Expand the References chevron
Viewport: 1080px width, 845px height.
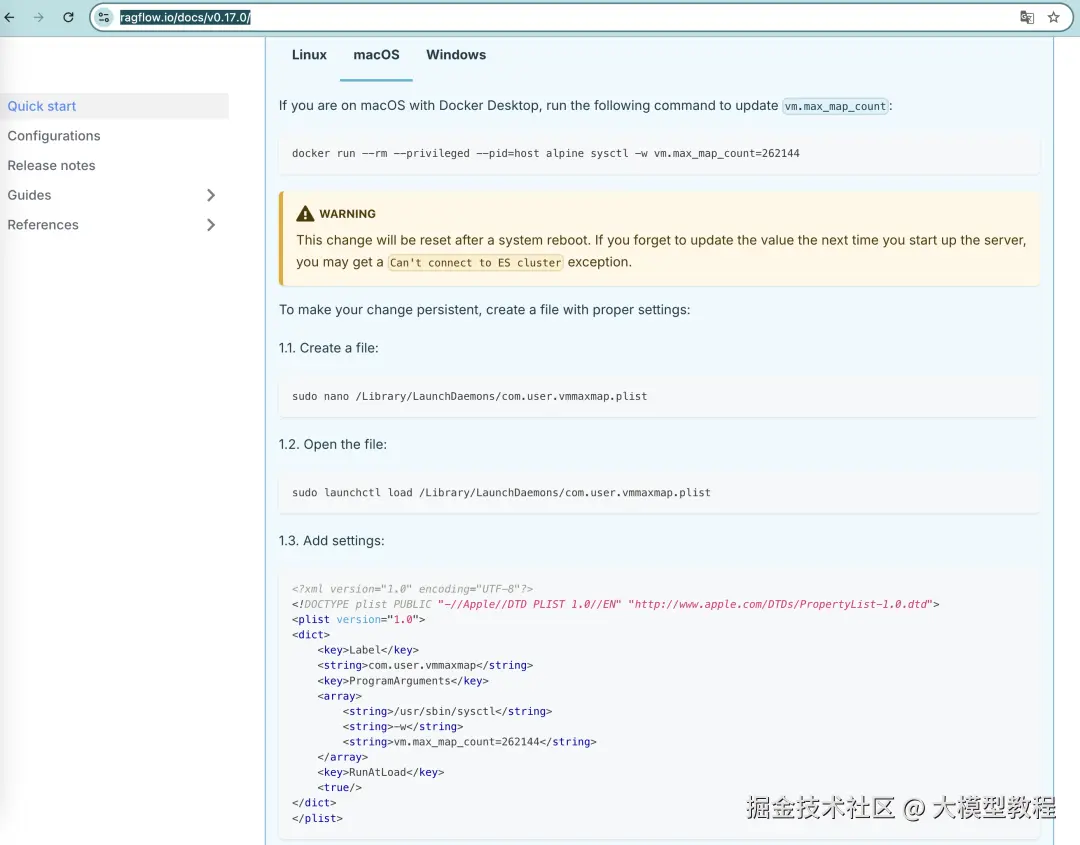point(211,225)
